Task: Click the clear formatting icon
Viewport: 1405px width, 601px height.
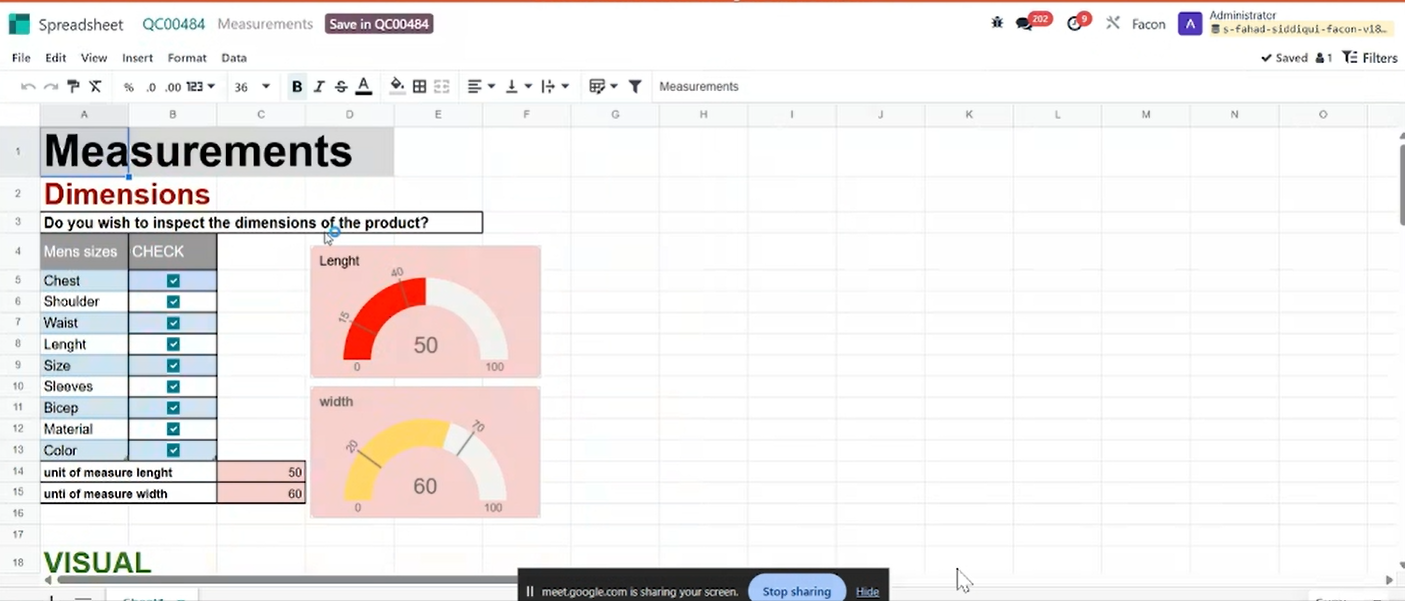Action: tap(95, 87)
